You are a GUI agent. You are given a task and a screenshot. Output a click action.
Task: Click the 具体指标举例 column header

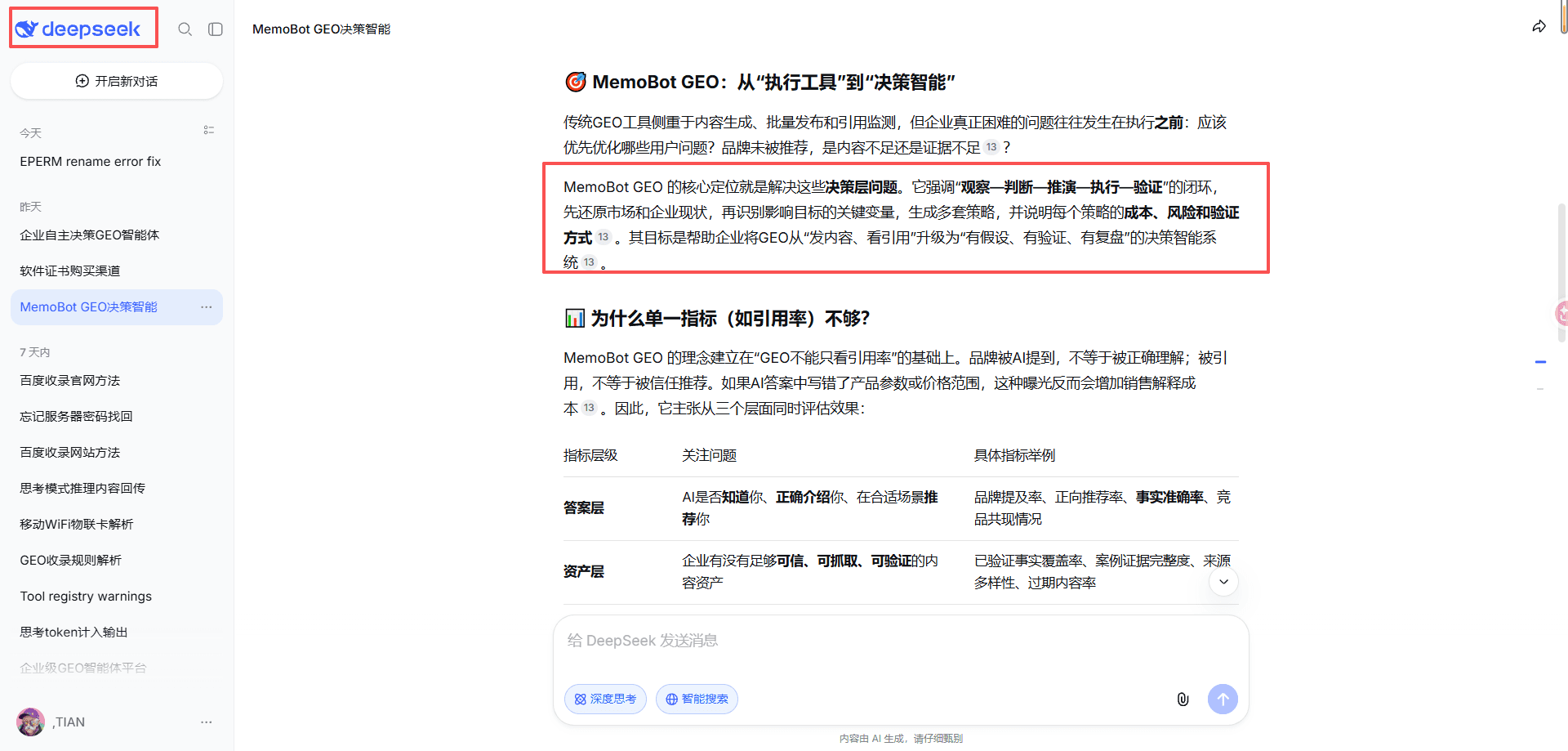click(x=1014, y=456)
